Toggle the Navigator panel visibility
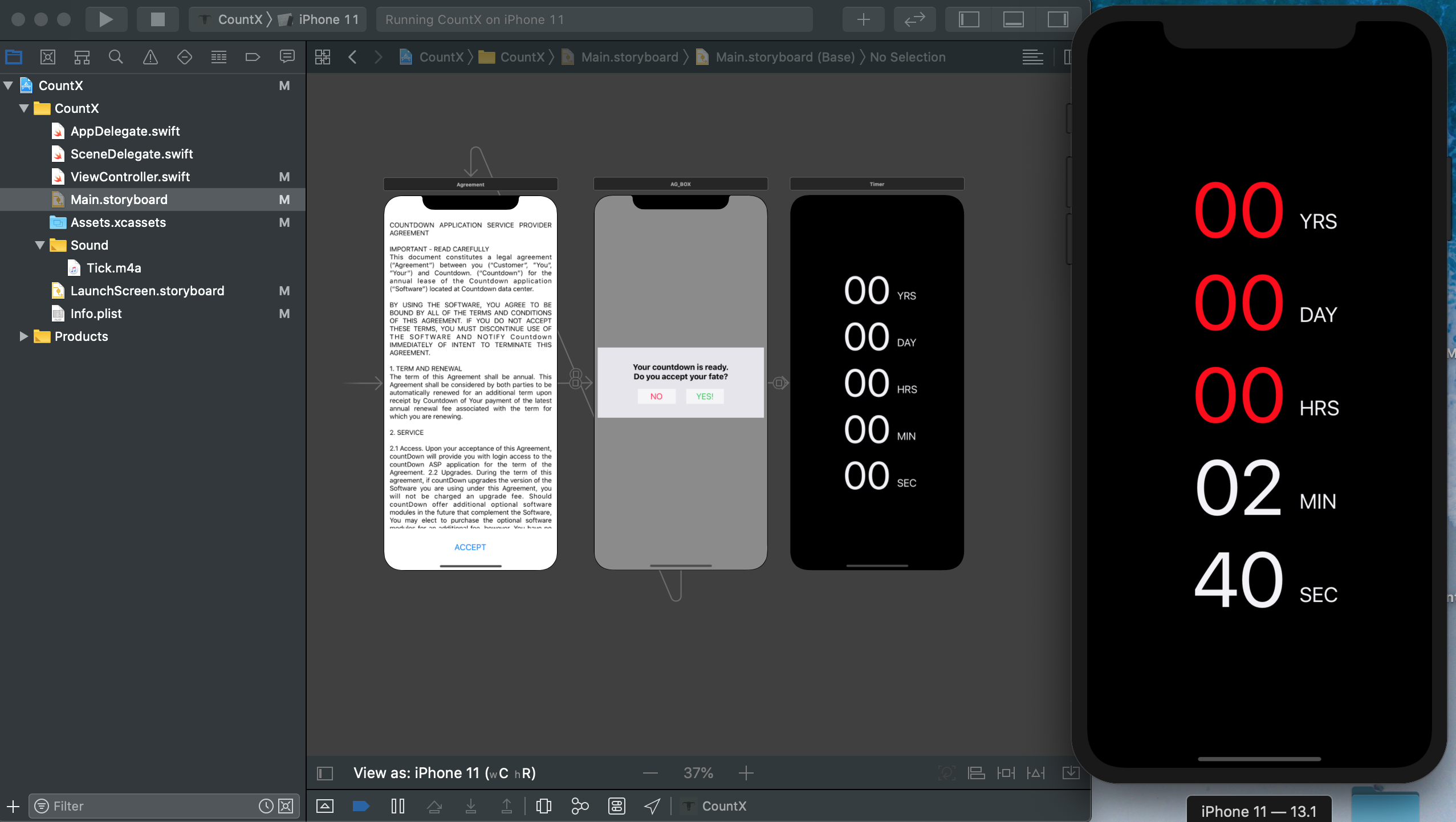Screen dimensions: 1456x822 [969, 19]
